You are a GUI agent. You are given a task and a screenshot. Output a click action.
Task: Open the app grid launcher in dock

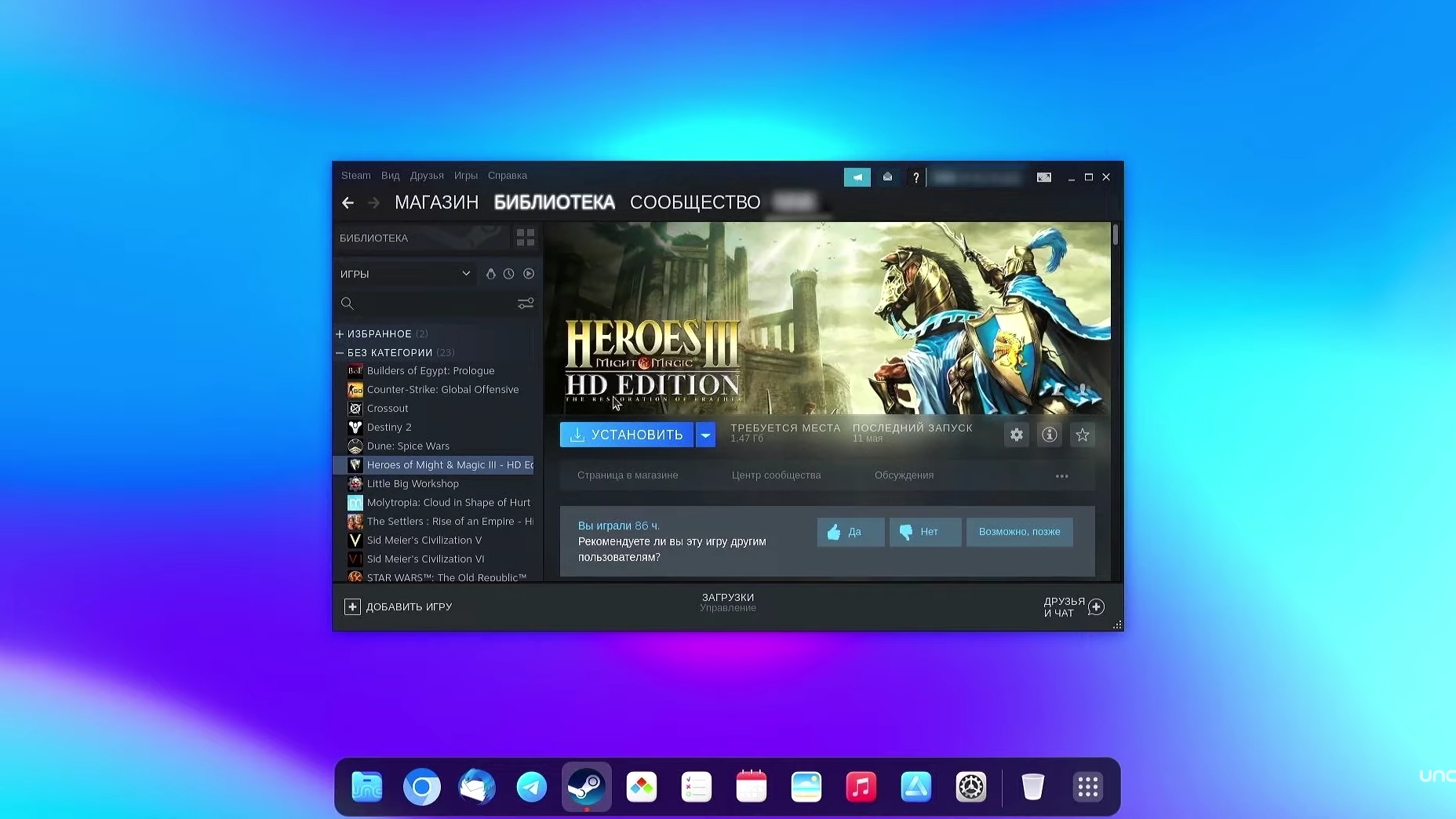(1088, 787)
